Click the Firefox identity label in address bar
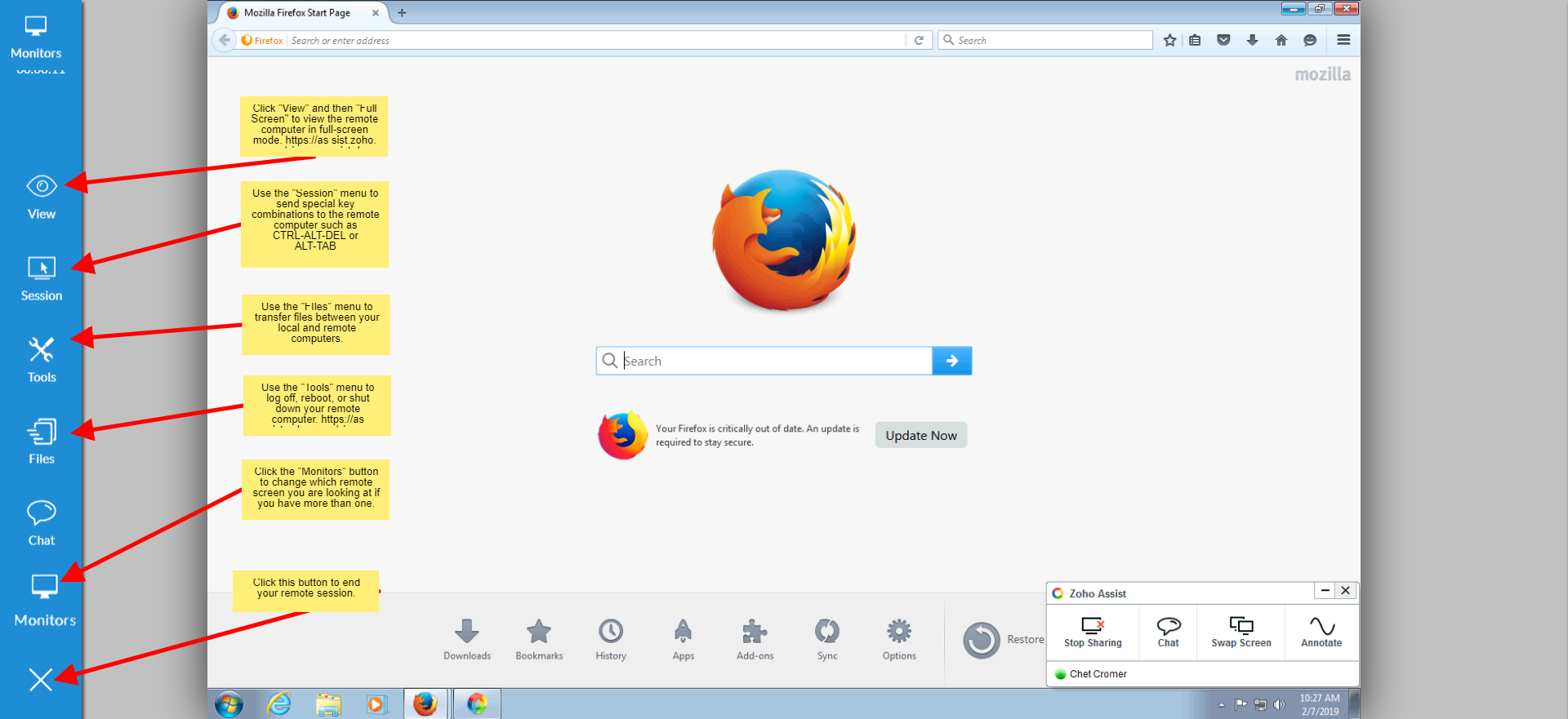Screen dimensions: 1568x719 click(x=262, y=40)
